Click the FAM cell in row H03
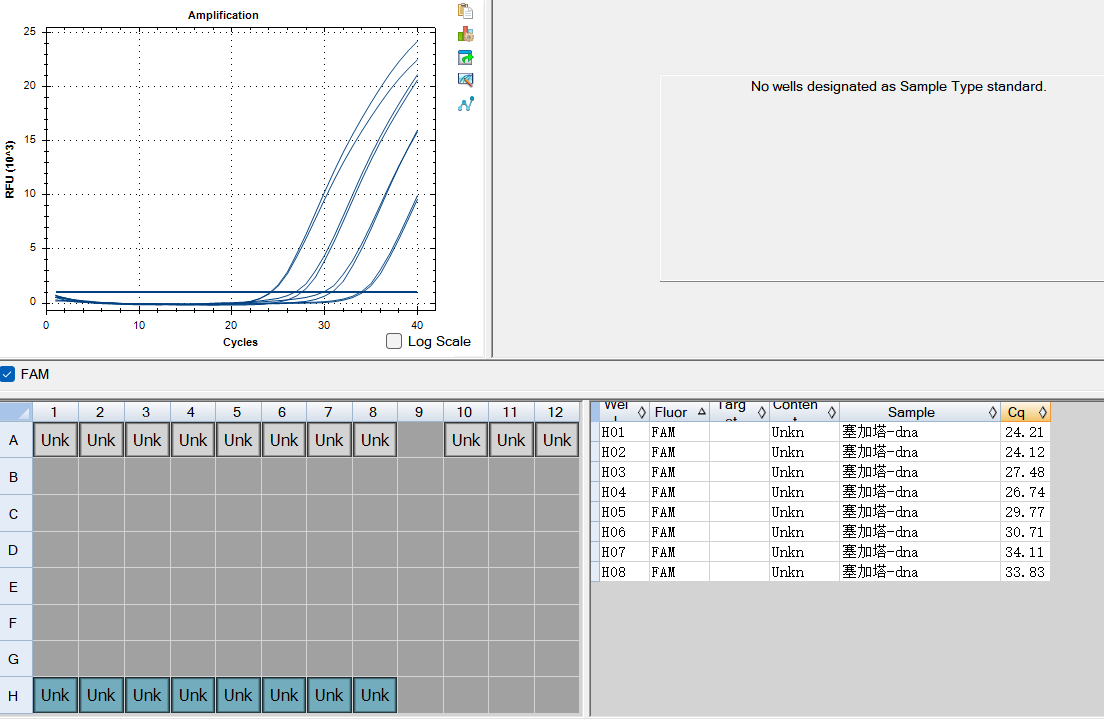The width and height of the screenshot is (1104, 719). [x=679, y=472]
